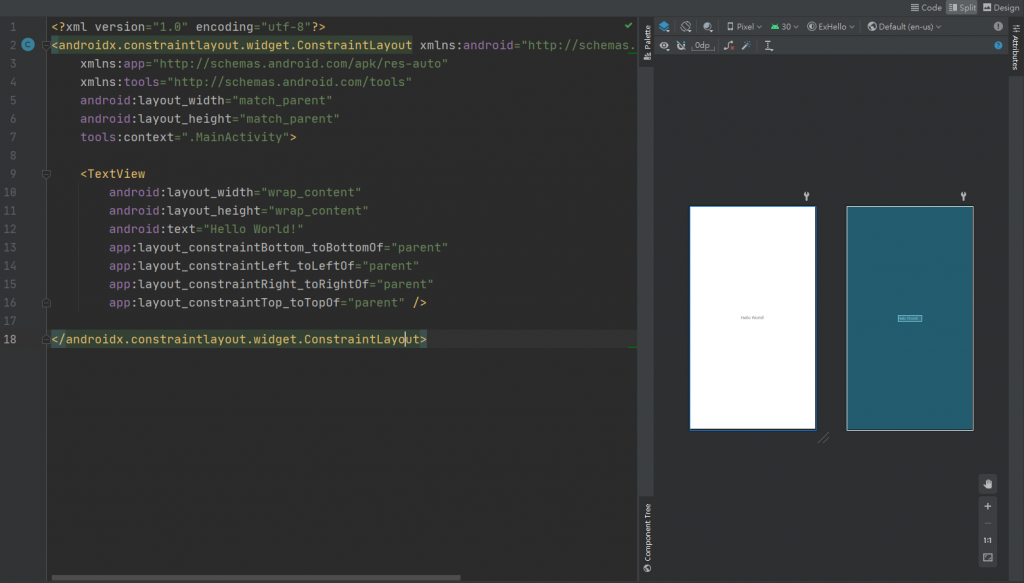Click the zoom in plus button

[987, 507]
